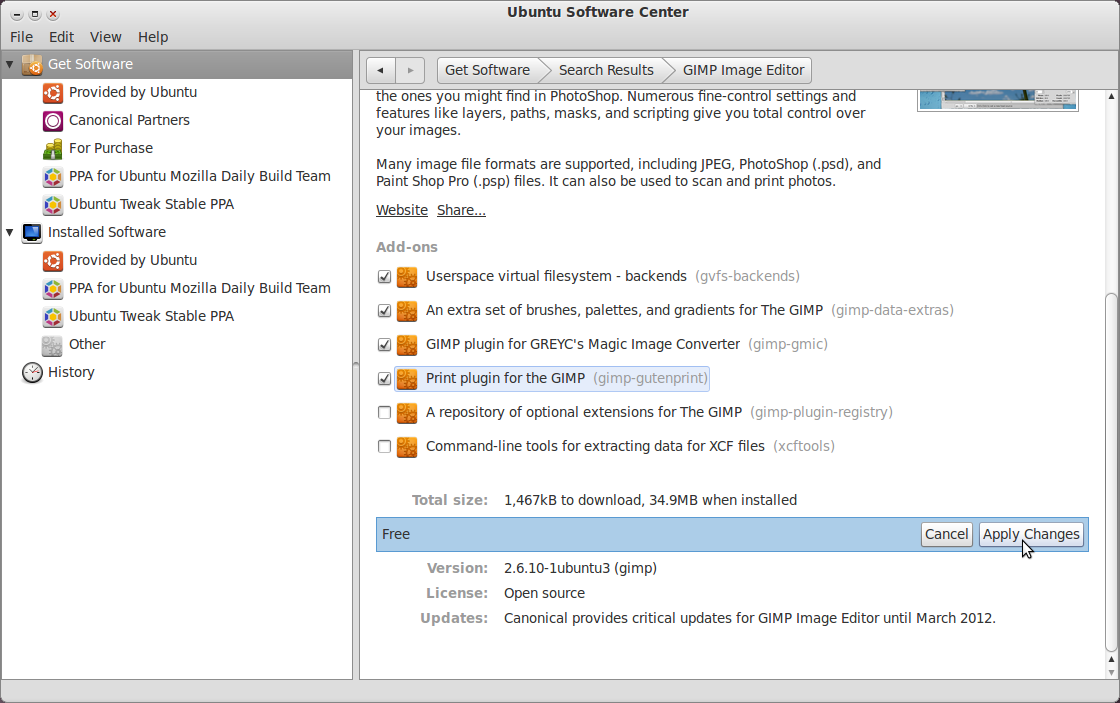1120x703 pixels.
Task: Uncheck extra brushes, palettes and gradients add-on
Action: [384, 311]
